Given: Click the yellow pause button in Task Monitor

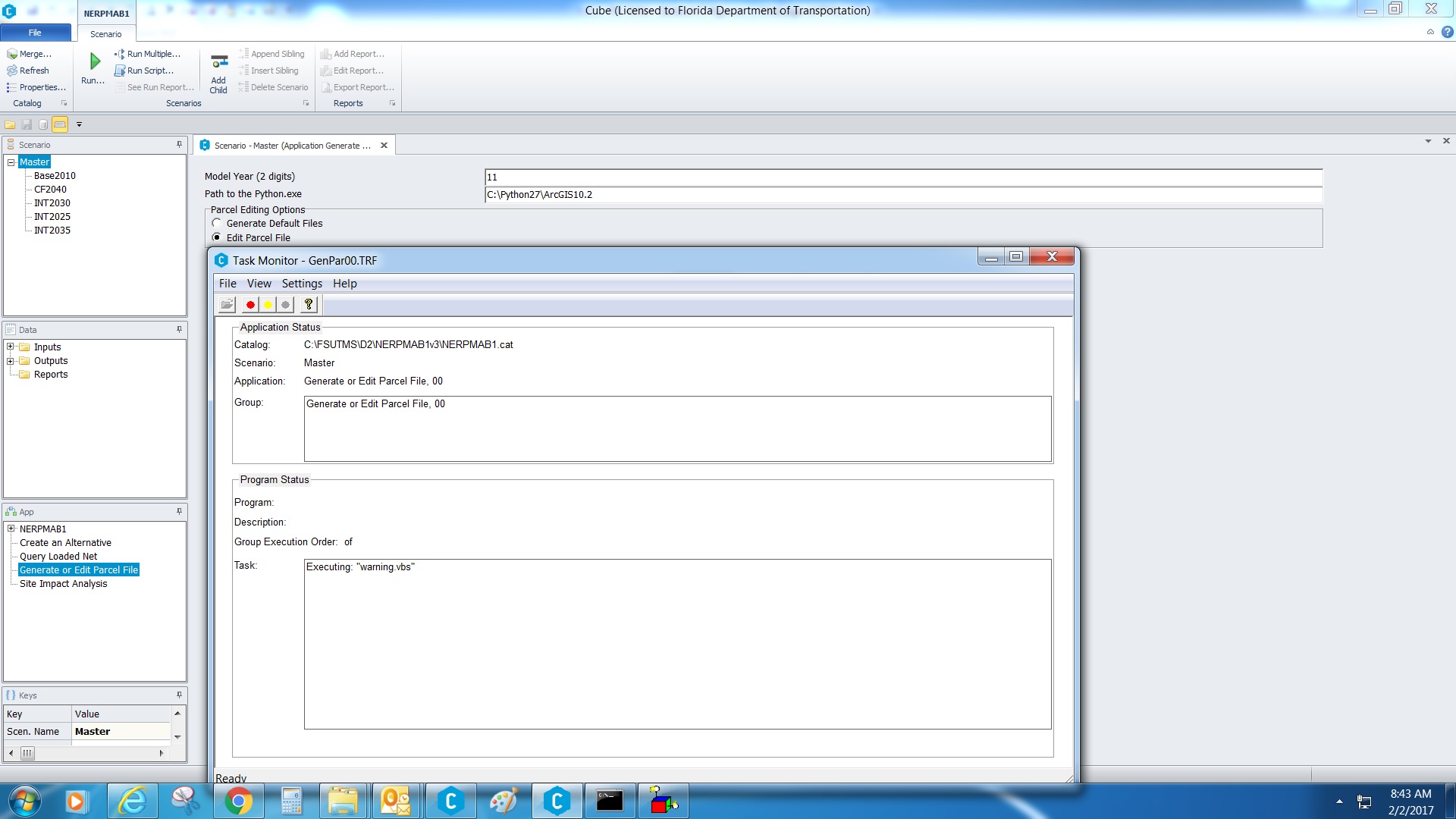Looking at the screenshot, I should (x=268, y=305).
